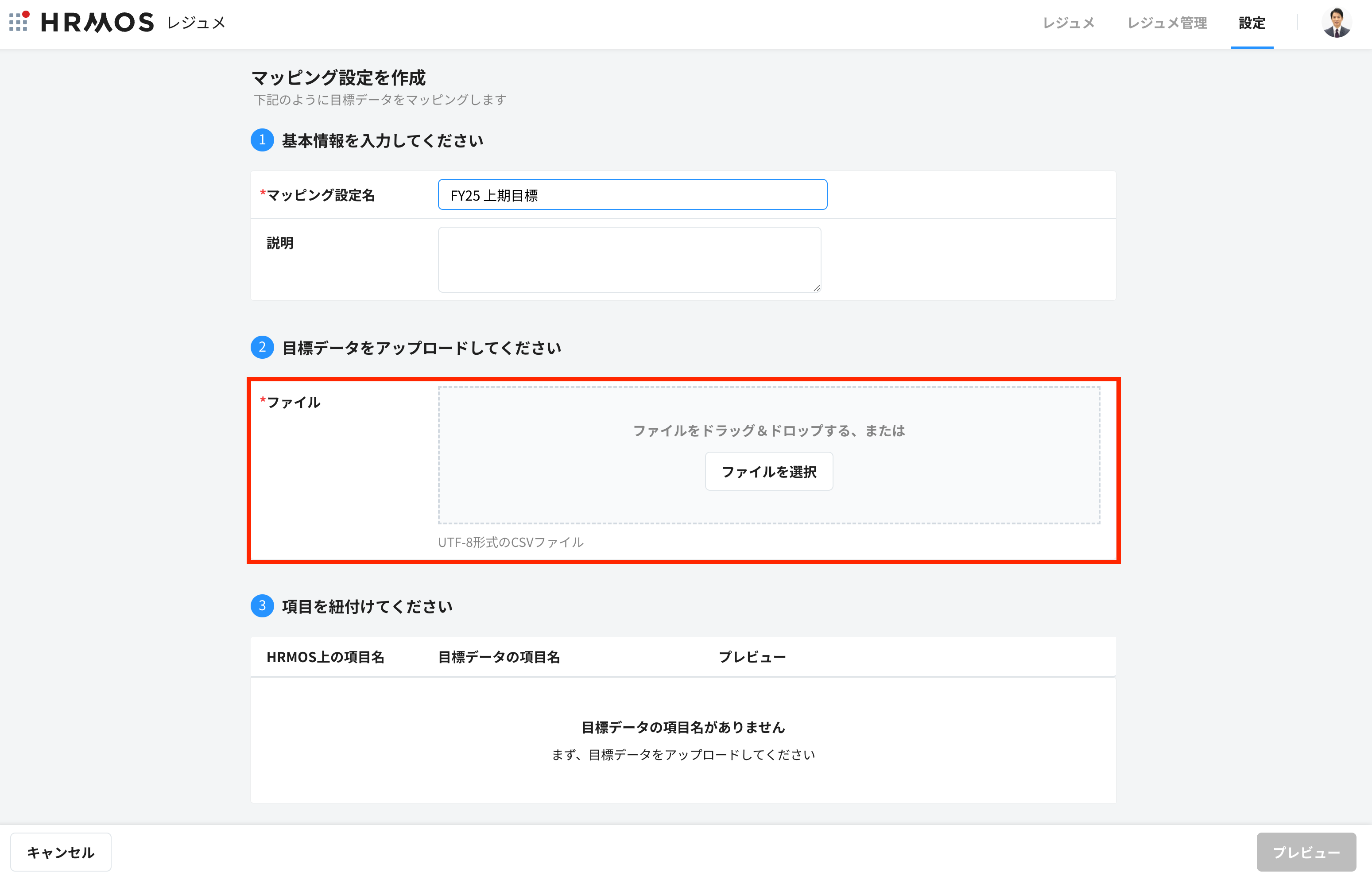
Task: Click the プレビュー button at bottom right
Action: [1306, 852]
